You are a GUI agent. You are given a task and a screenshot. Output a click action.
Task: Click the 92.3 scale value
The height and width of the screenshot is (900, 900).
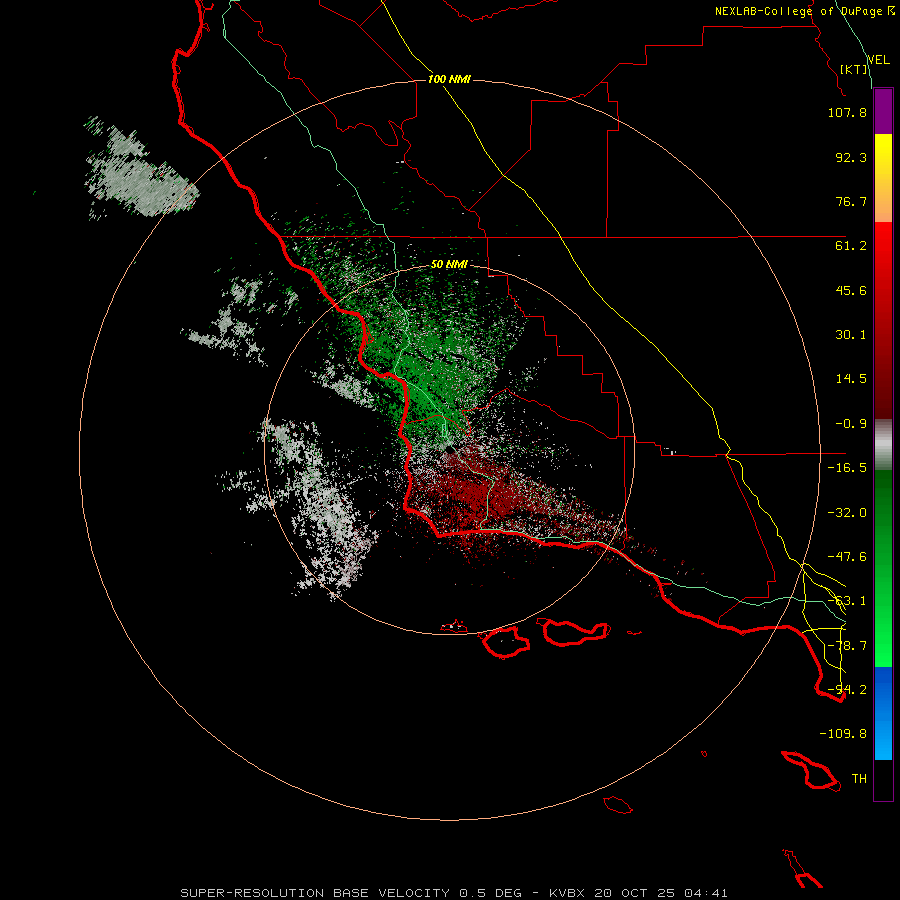[x=851, y=157]
